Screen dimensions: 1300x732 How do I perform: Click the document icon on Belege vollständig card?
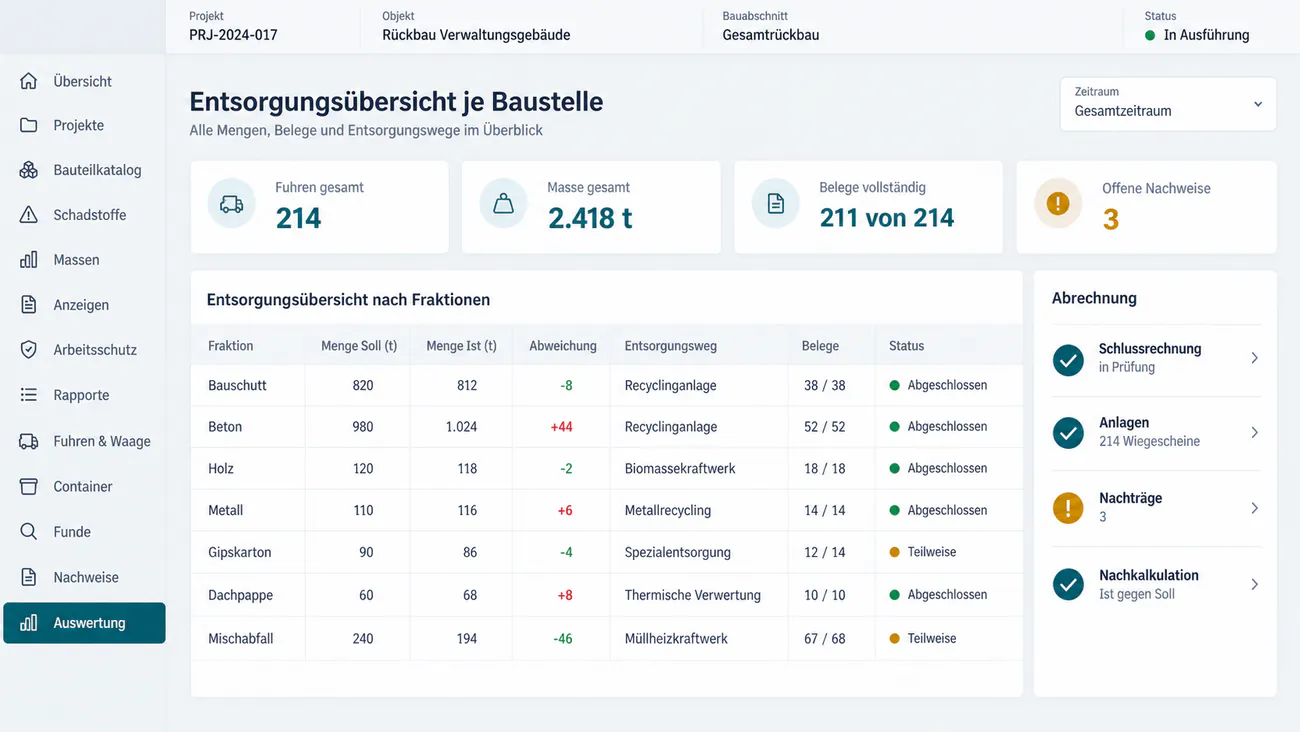pyautogui.click(x=776, y=204)
